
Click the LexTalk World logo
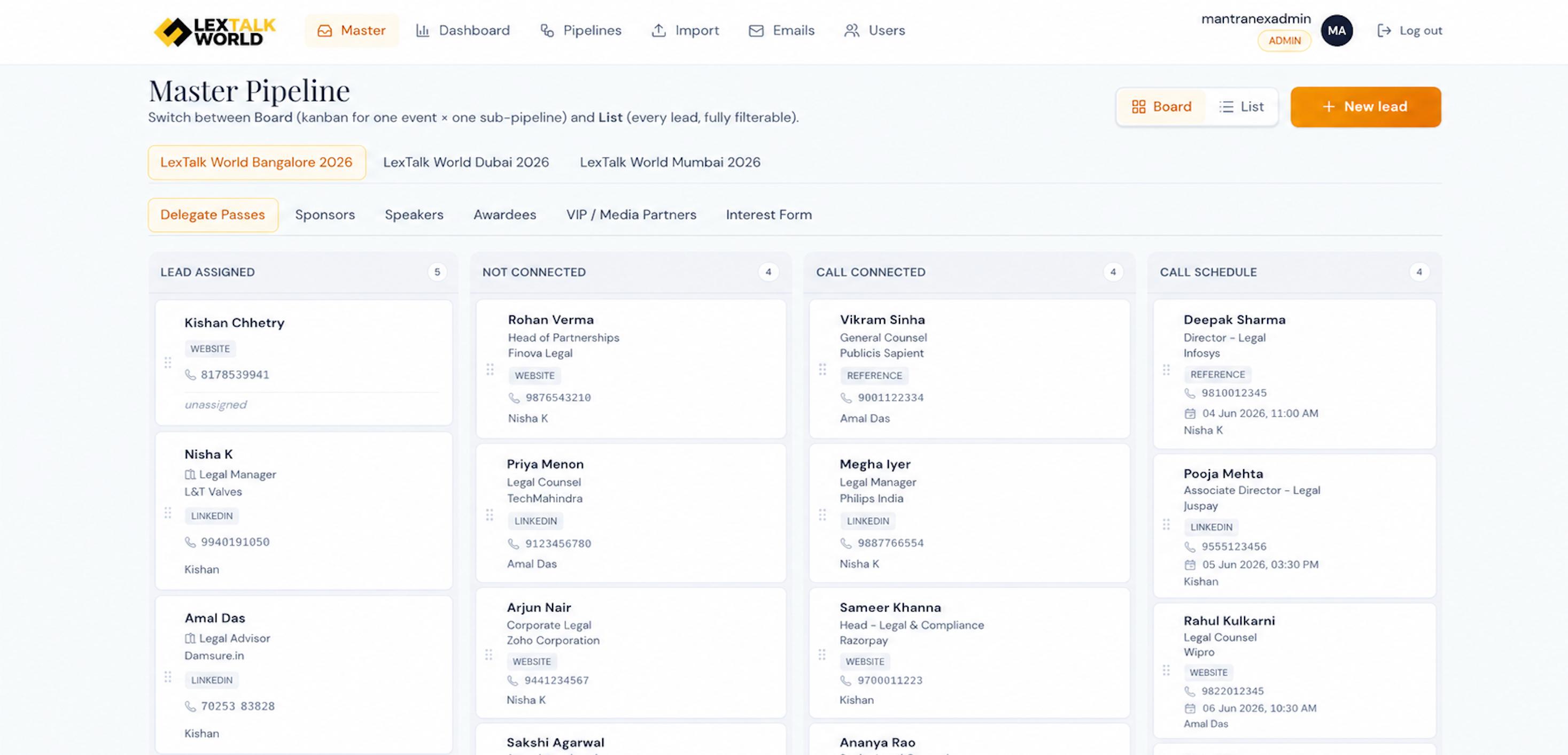[214, 31]
